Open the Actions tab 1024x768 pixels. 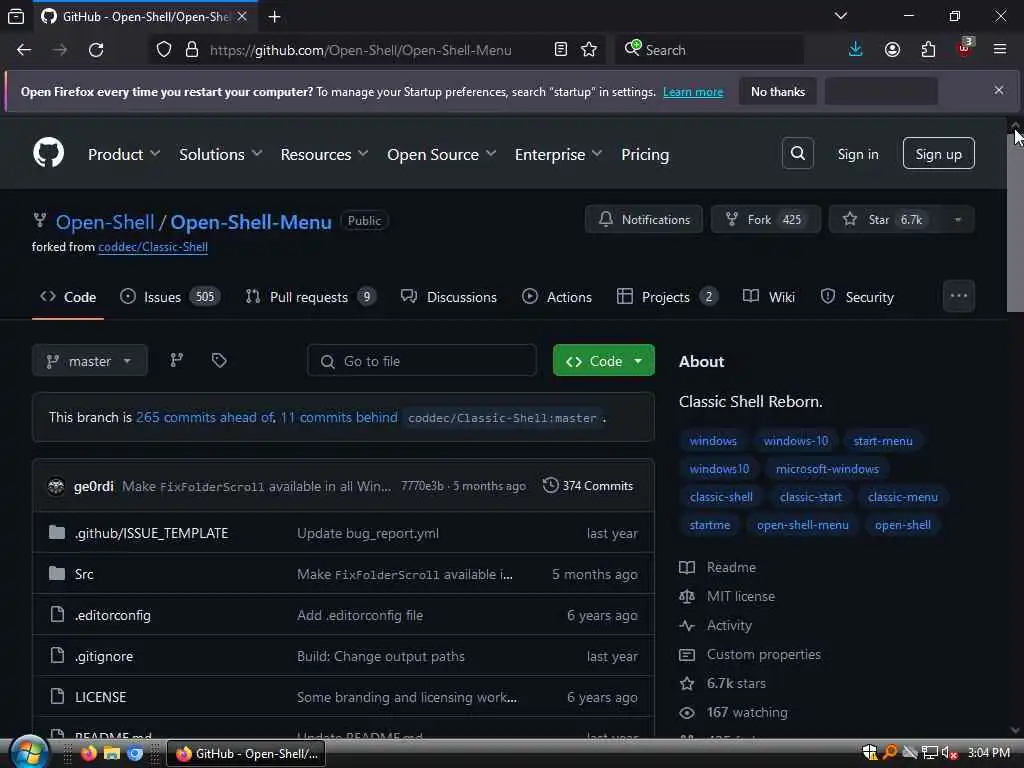click(x=557, y=297)
